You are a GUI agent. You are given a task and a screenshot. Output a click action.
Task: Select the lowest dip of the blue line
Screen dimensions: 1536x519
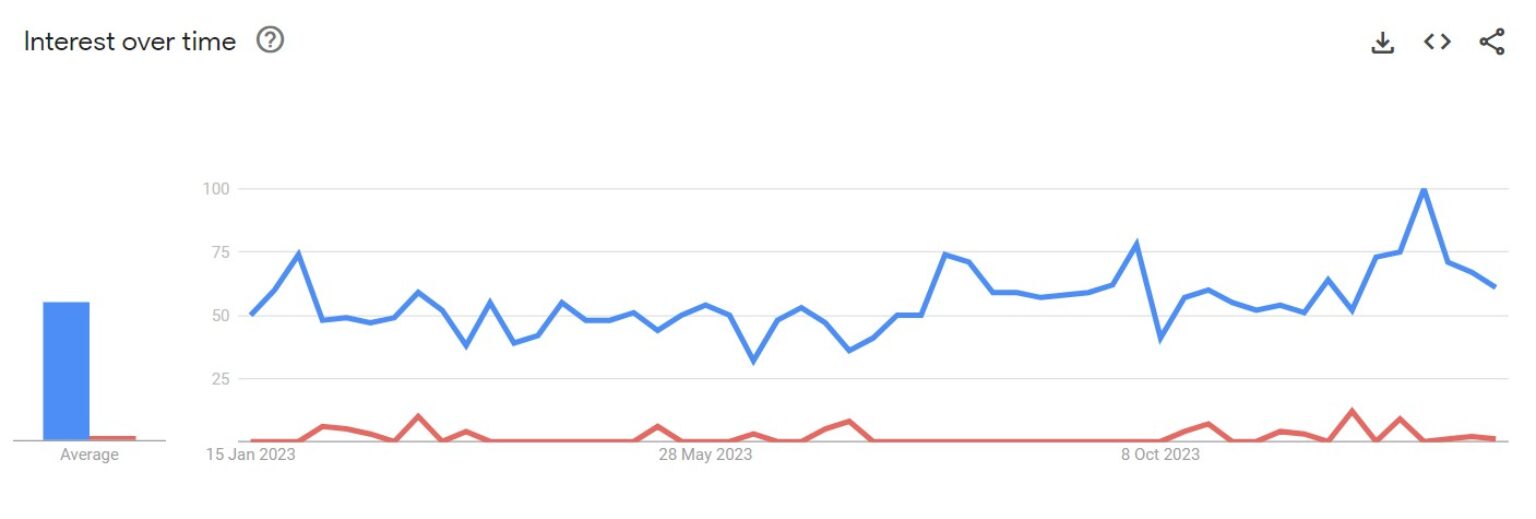point(753,361)
